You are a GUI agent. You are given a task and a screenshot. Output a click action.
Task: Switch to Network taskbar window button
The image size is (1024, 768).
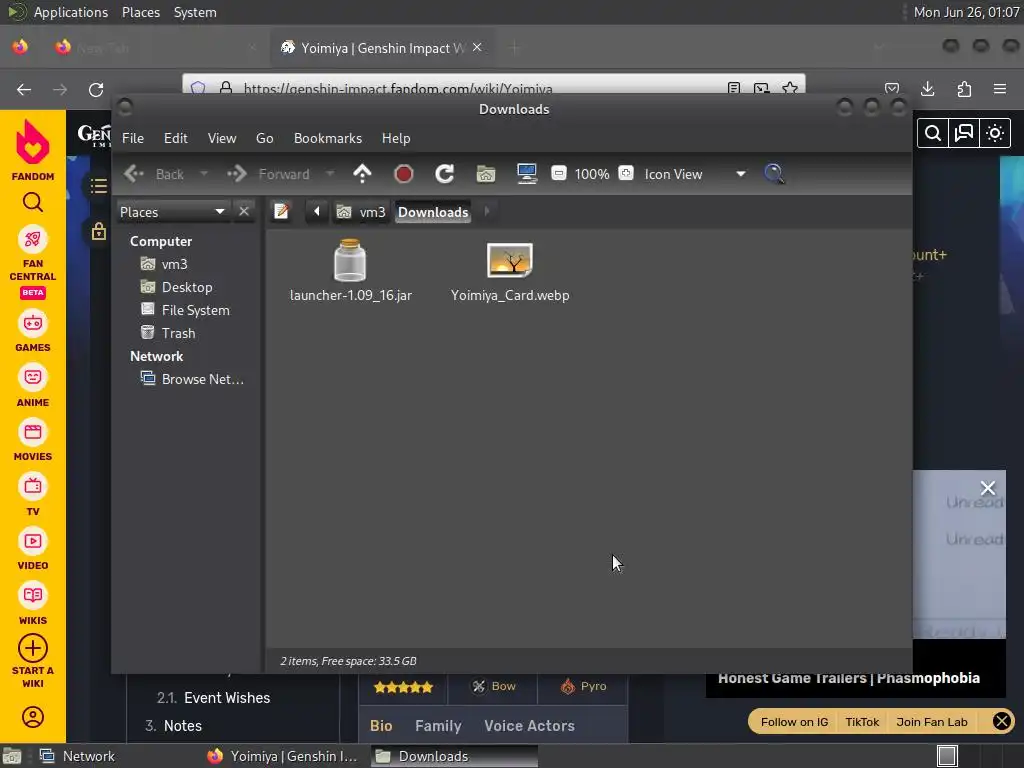tap(77, 756)
